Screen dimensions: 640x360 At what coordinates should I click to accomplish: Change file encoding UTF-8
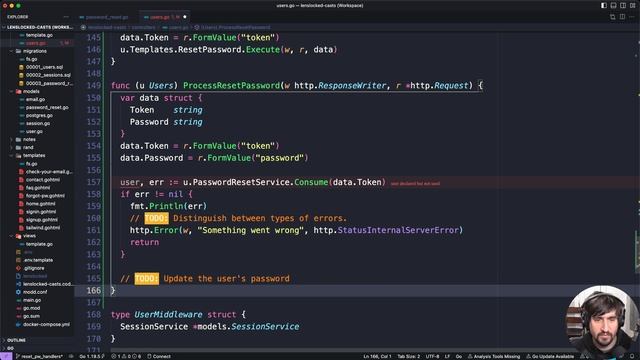point(432,356)
